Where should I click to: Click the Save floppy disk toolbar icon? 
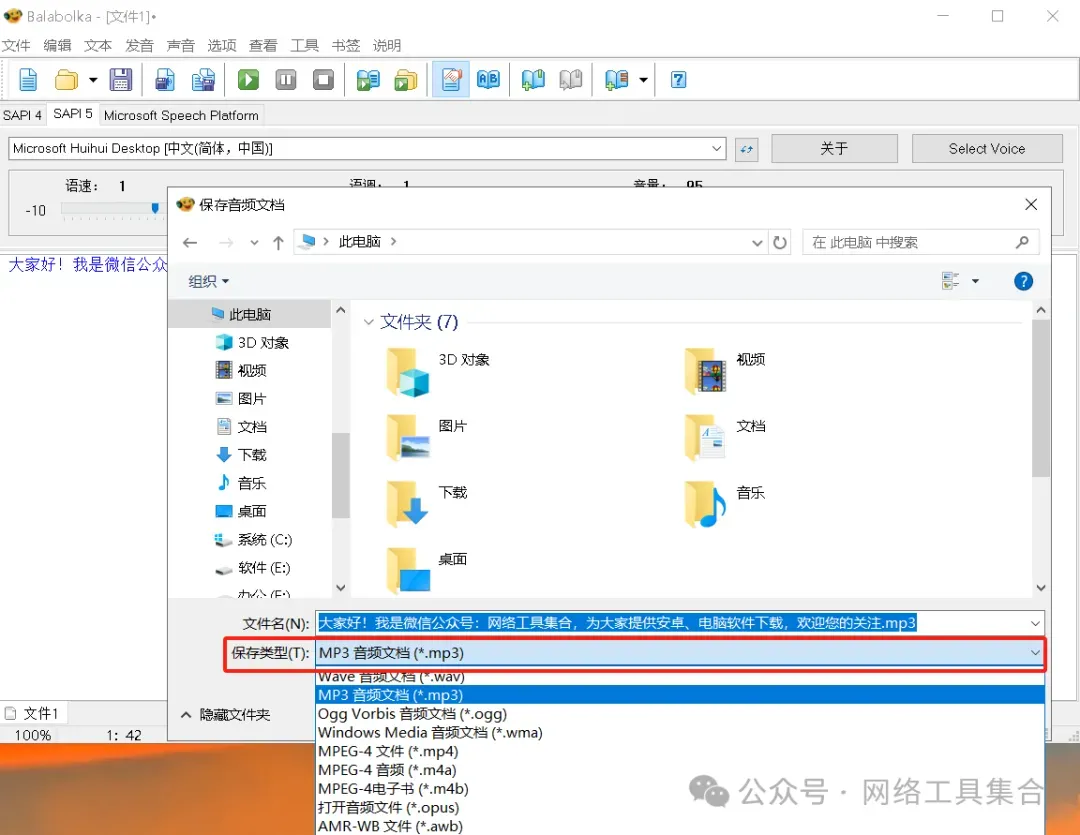point(121,80)
